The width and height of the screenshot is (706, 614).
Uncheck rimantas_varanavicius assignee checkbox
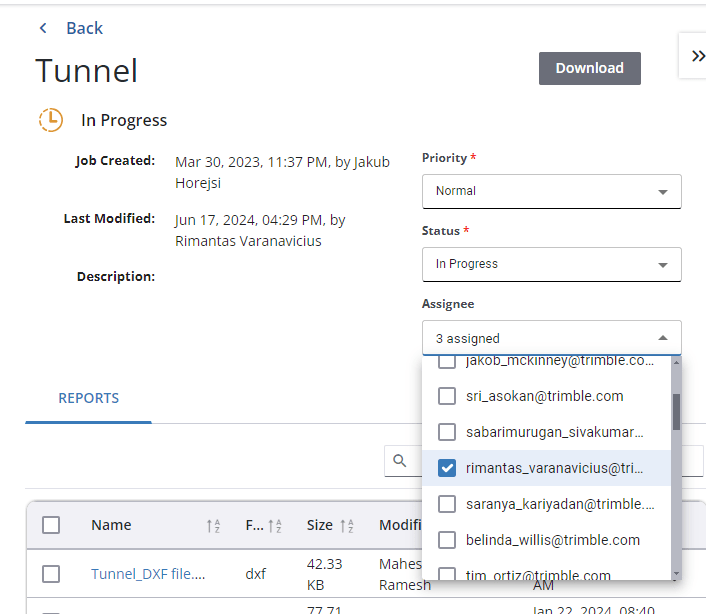[x=447, y=468]
